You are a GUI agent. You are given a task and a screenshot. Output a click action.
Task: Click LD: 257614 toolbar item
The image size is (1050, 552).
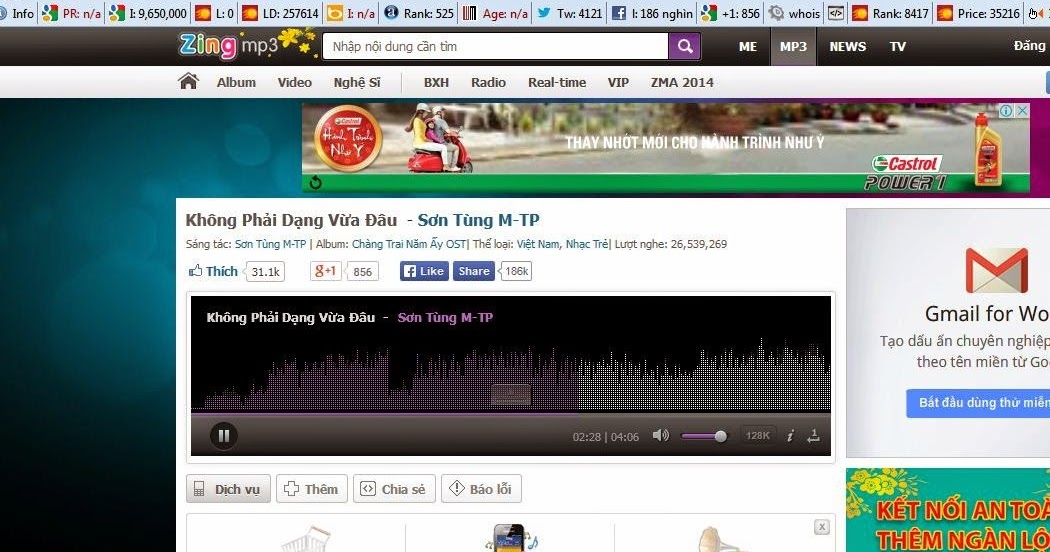tap(281, 13)
